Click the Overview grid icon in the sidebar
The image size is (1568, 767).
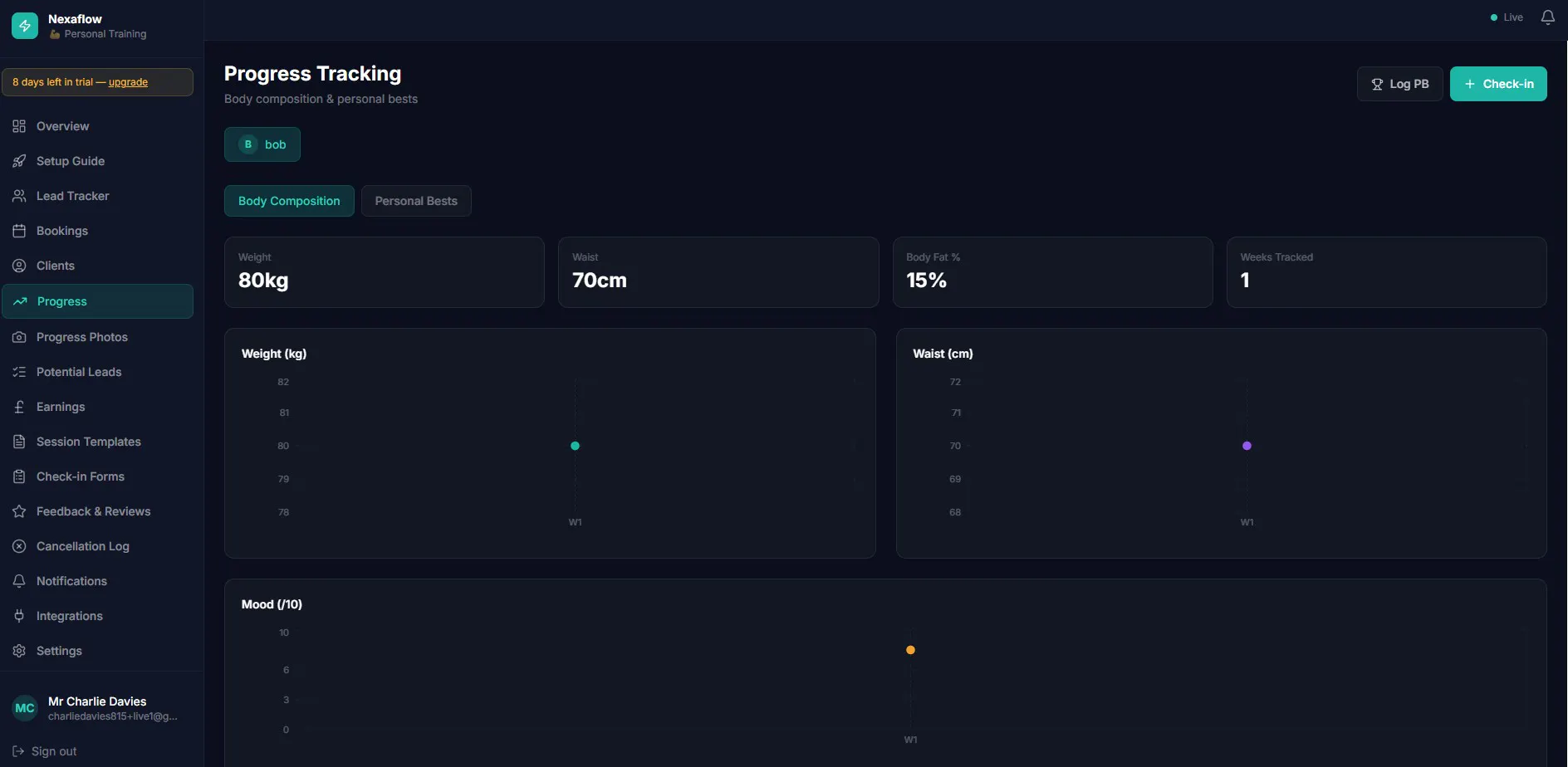(x=19, y=126)
